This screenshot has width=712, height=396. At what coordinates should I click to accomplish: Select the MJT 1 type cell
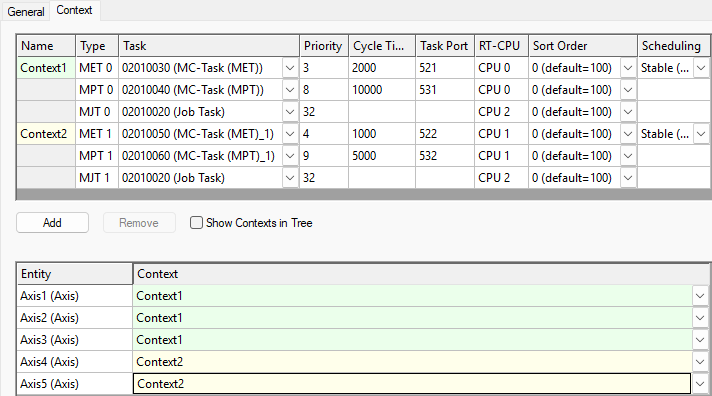tap(97, 178)
